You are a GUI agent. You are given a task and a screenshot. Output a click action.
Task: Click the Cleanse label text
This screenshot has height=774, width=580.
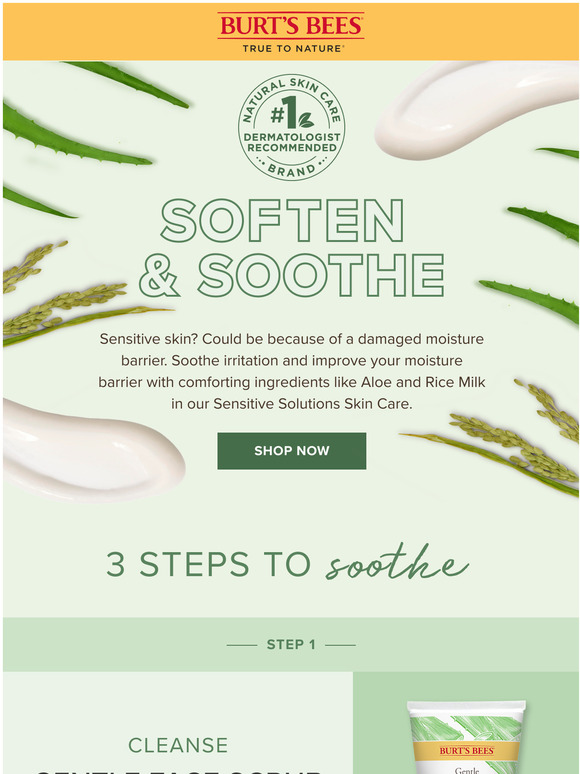(x=178, y=745)
